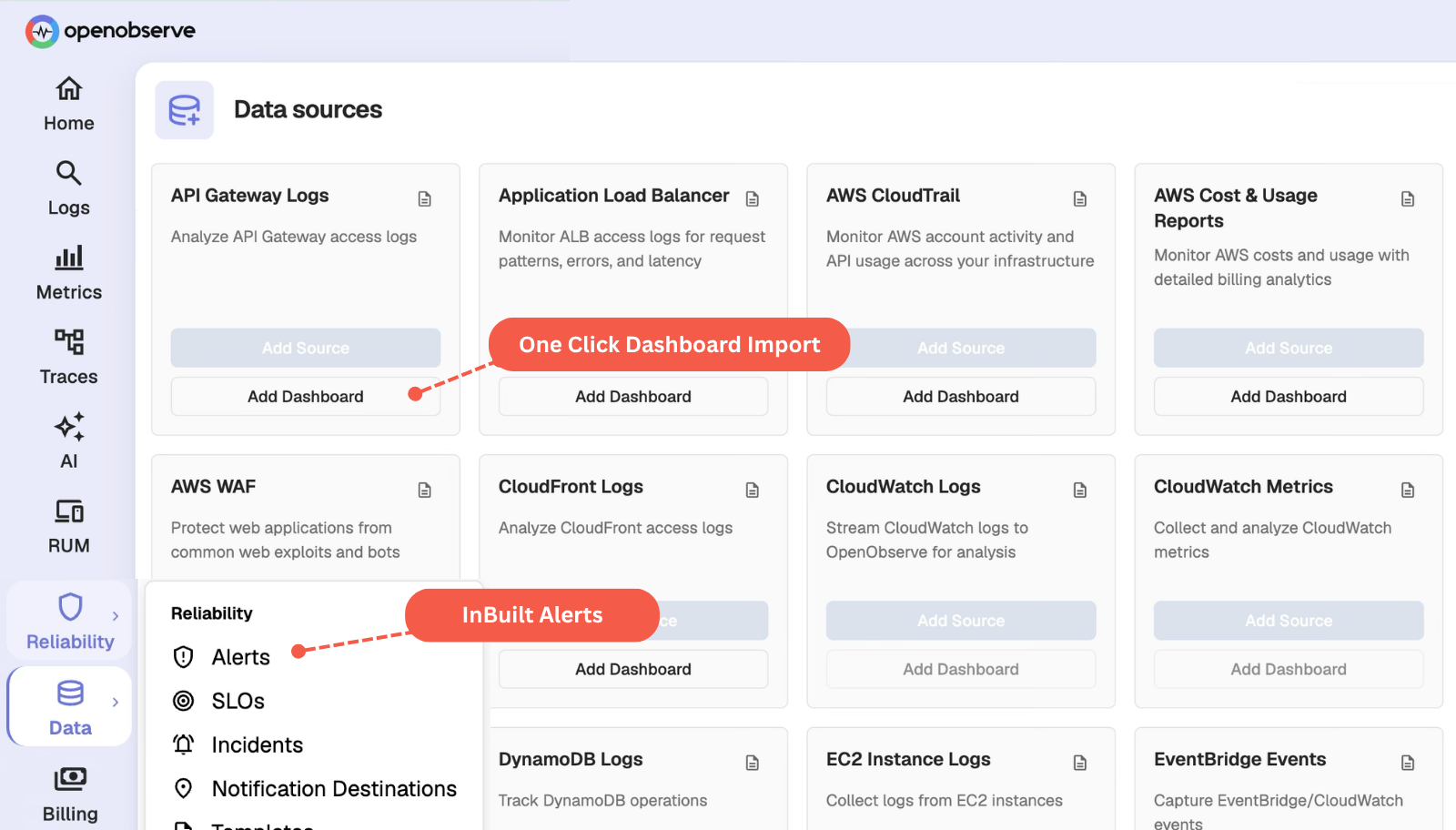The image size is (1456, 830).
Task: Click Add Dashboard on CloudFront Logs card
Action: 633,669
